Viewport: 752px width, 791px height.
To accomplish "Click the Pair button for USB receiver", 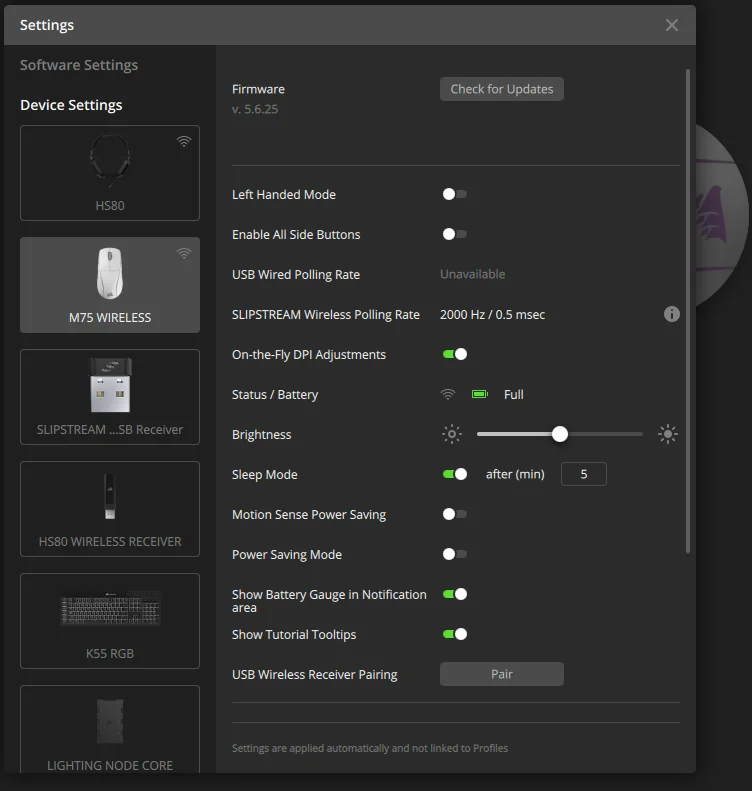I will [502, 674].
